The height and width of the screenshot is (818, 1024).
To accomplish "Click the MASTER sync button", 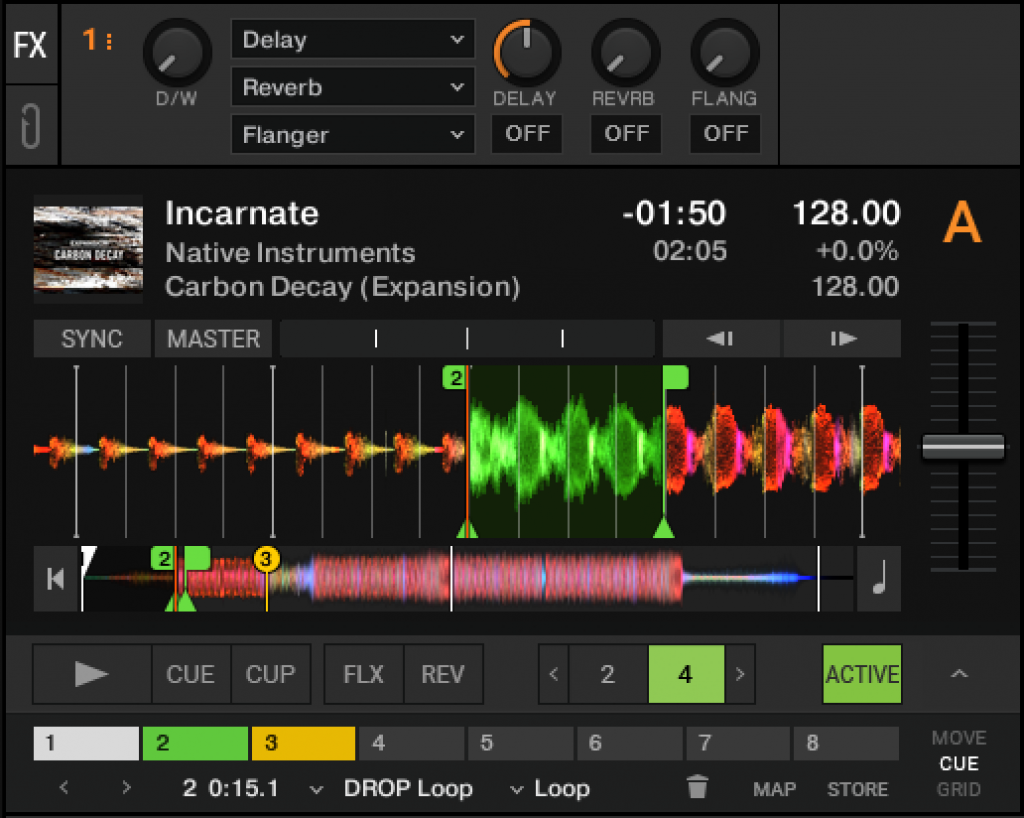I will click(x=213, y=338).
